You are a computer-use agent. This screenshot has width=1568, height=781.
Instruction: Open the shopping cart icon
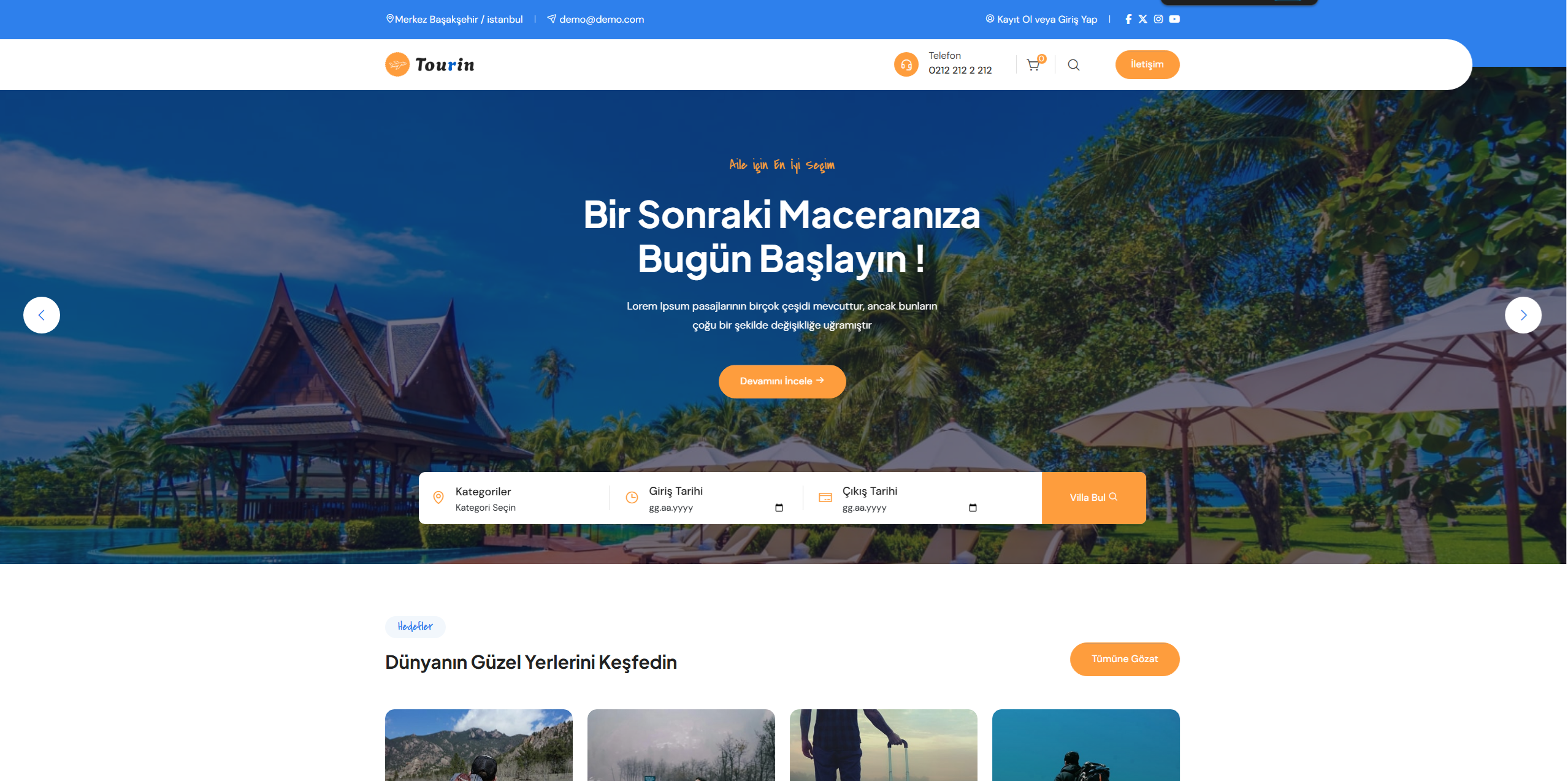[1033, 65]
